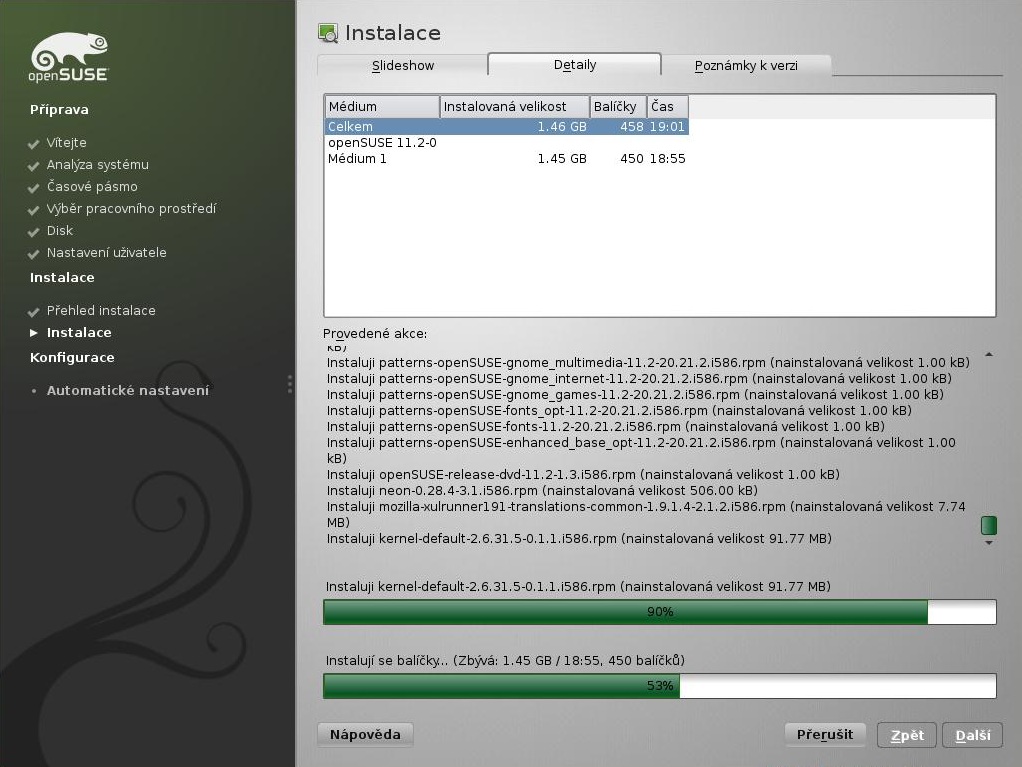
Task: Click the bullet beside Automatické nastavení
Action: pos(34,391)
